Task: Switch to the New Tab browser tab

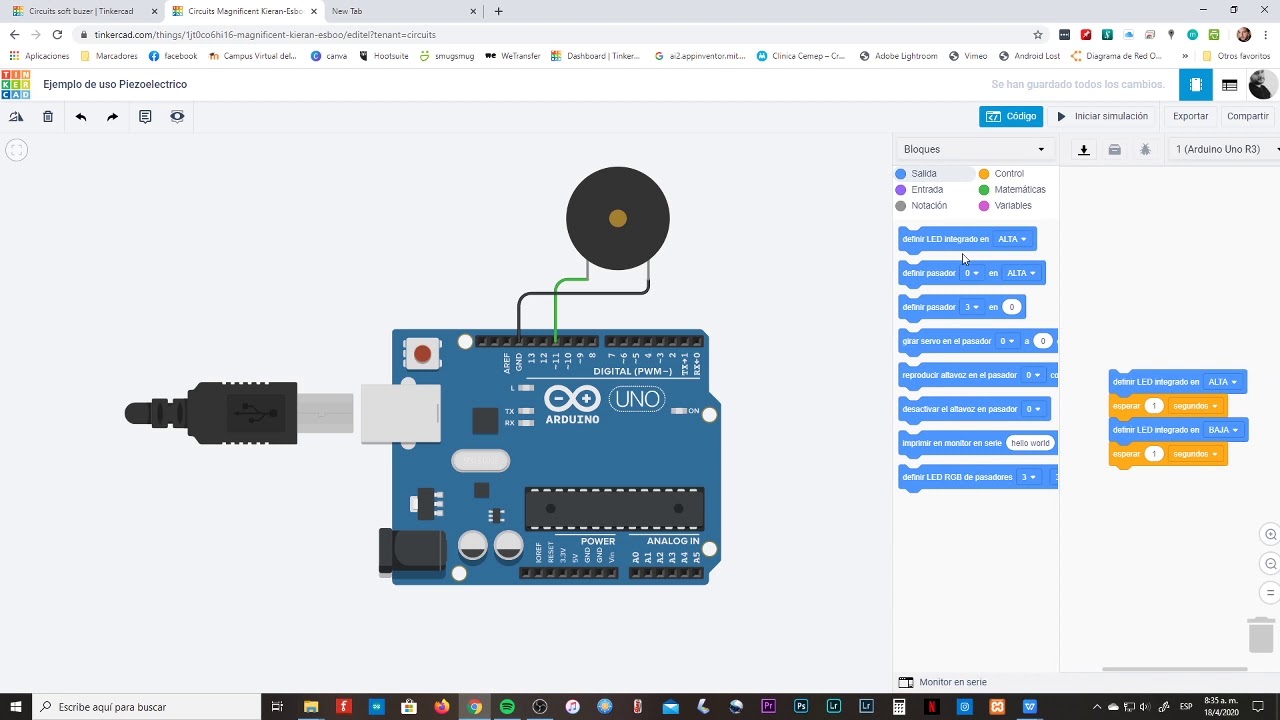Action: (400, 11)
